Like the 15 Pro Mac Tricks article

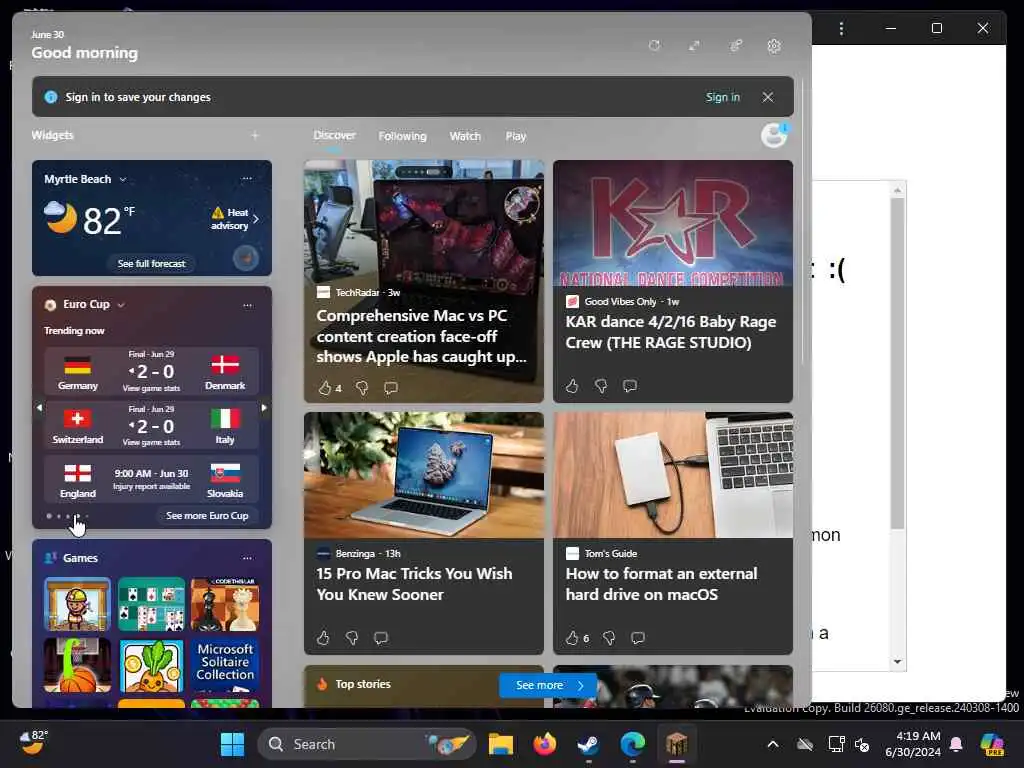pyautogui.click(x=323, y=637)
